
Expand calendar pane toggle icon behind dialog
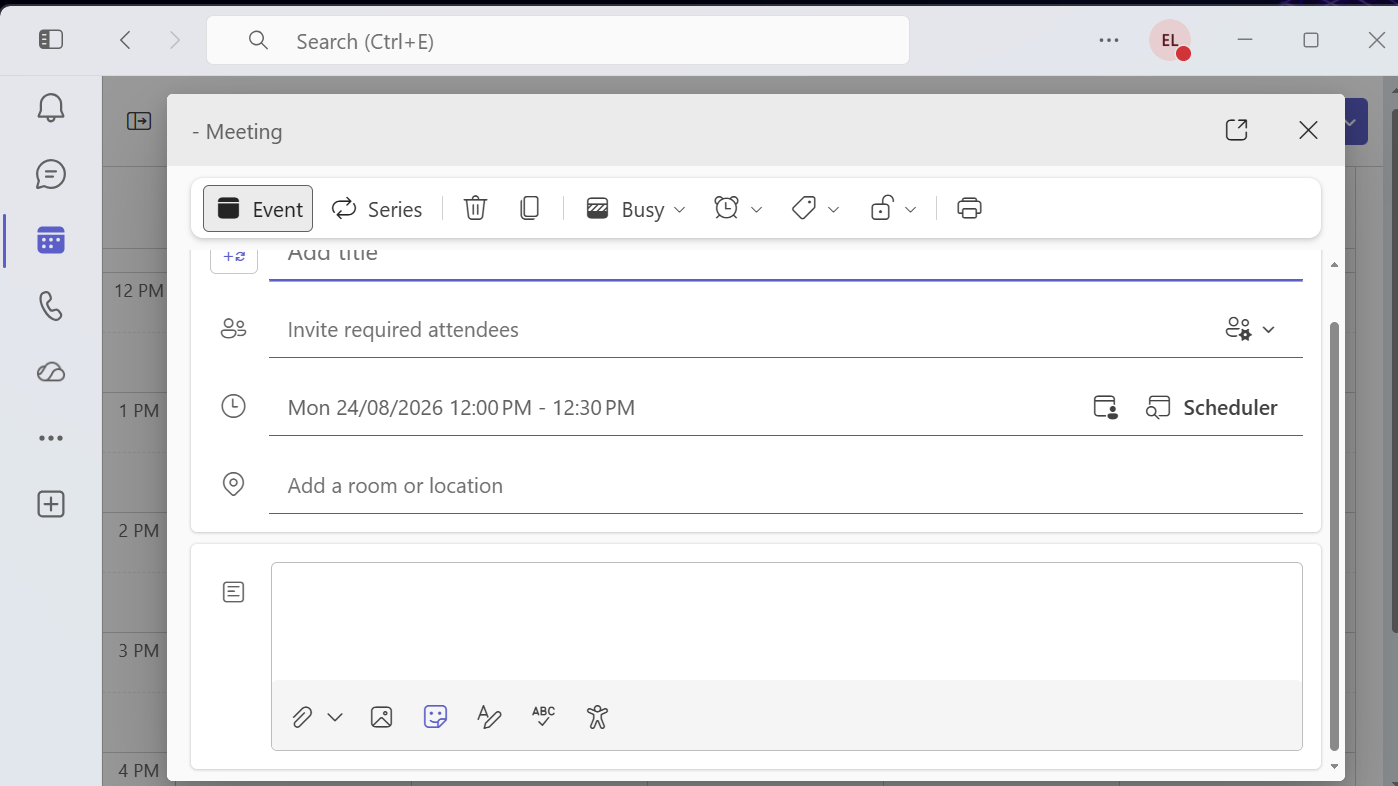tap(139, 121)
